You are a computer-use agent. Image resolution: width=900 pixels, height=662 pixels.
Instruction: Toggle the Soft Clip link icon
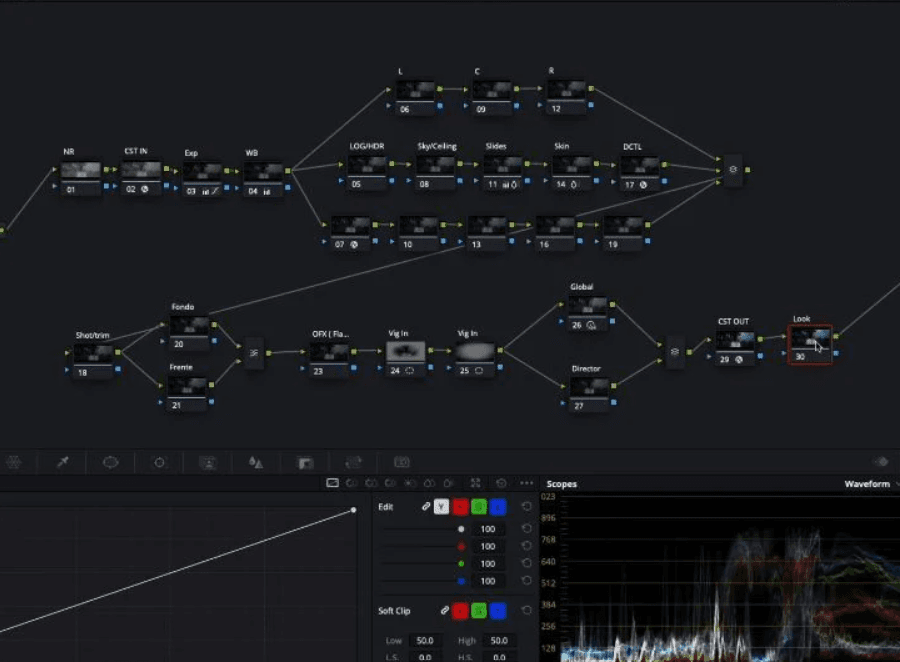coord(444,610)
